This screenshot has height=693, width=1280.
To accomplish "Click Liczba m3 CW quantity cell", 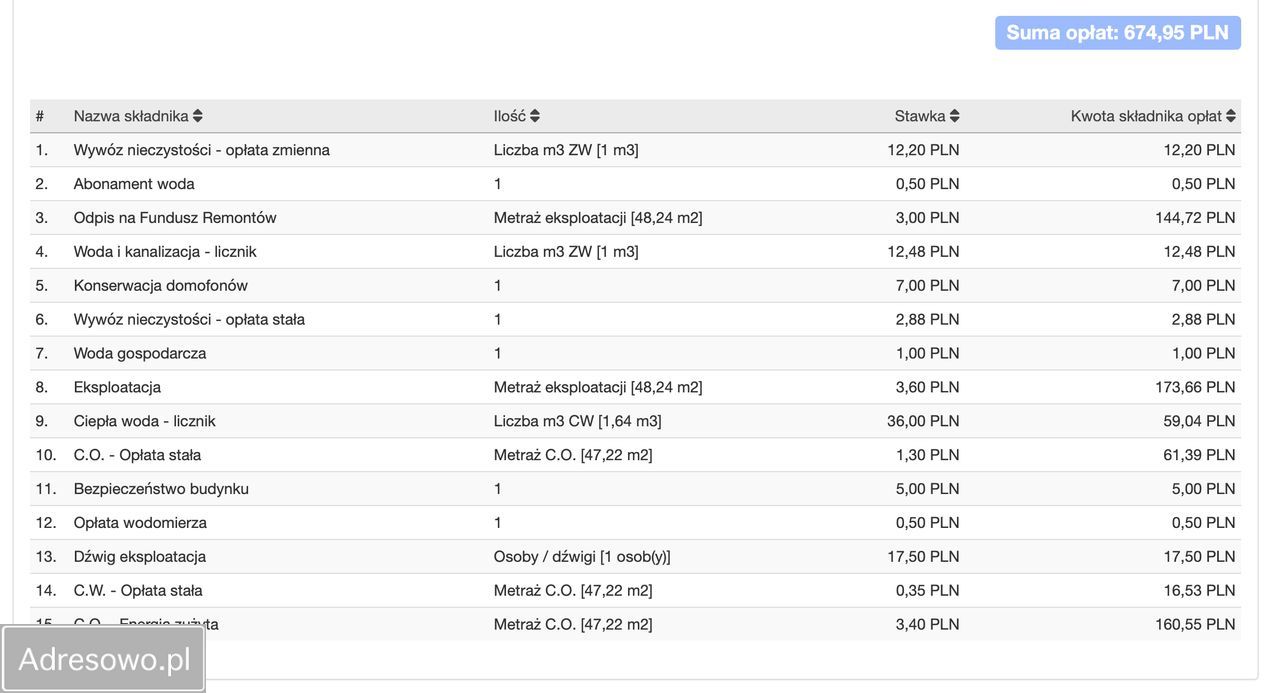I will (x=577, y=421).
